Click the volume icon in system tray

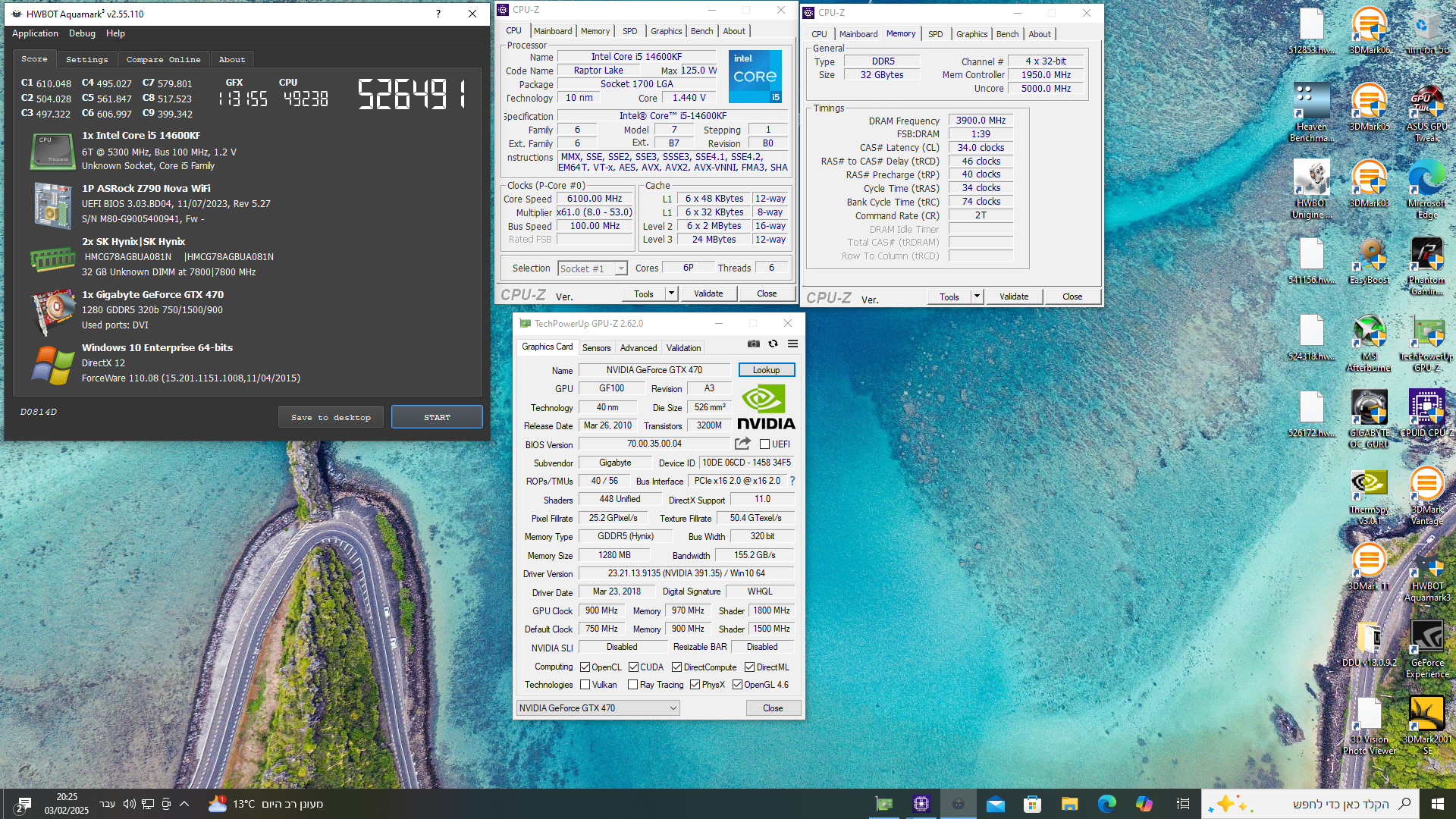[x=129, y=804]
